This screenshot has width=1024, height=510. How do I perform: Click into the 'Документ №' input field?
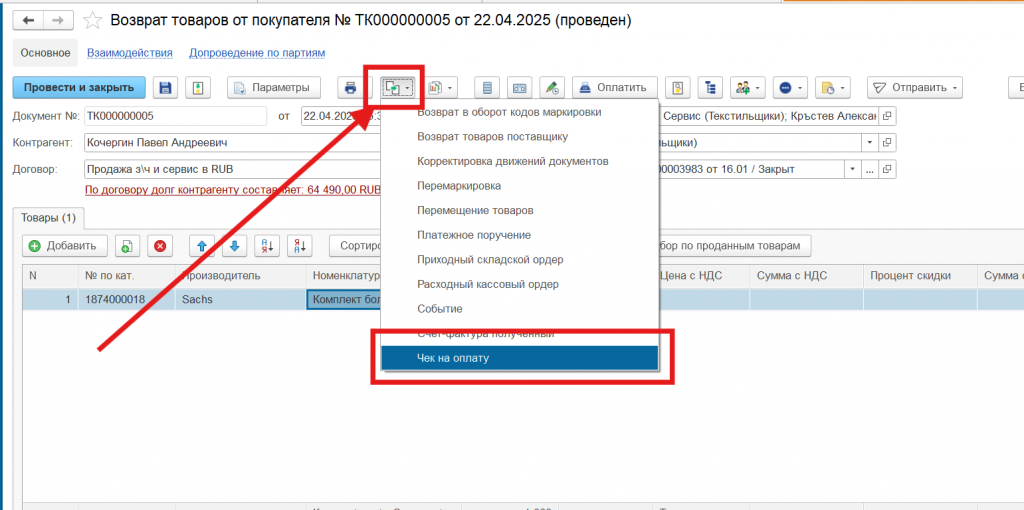click(x=175, y=116)
